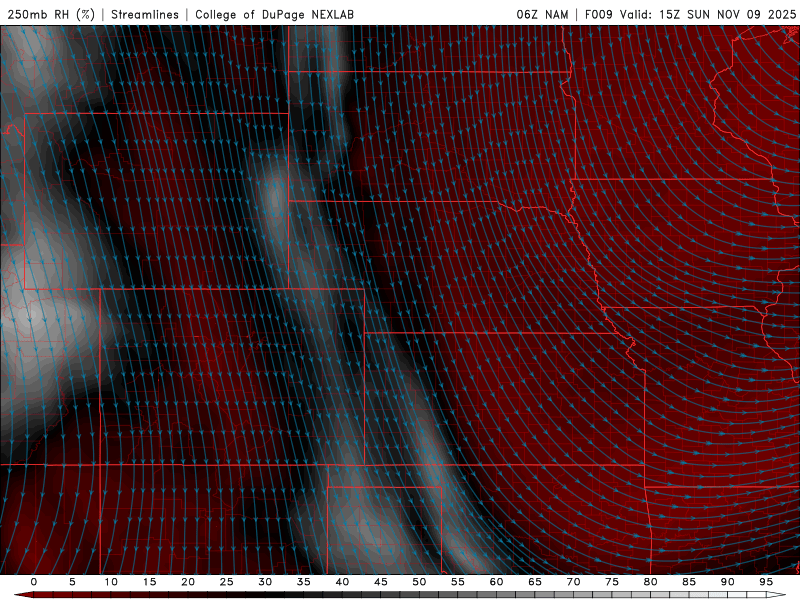Click the colorbar label "5"
800x600 pixels.
click(72, 582)
